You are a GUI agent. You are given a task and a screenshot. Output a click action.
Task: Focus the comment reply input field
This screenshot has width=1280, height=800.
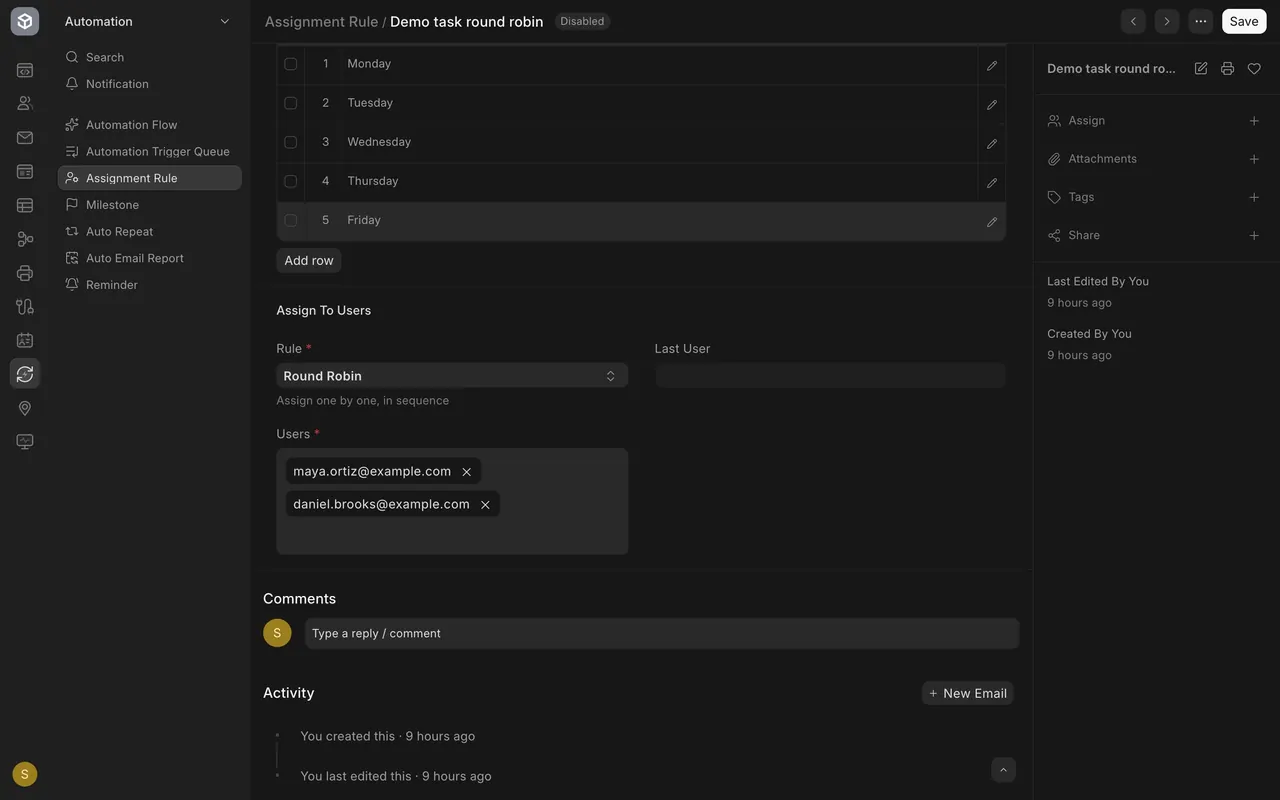tap(662, 633)
